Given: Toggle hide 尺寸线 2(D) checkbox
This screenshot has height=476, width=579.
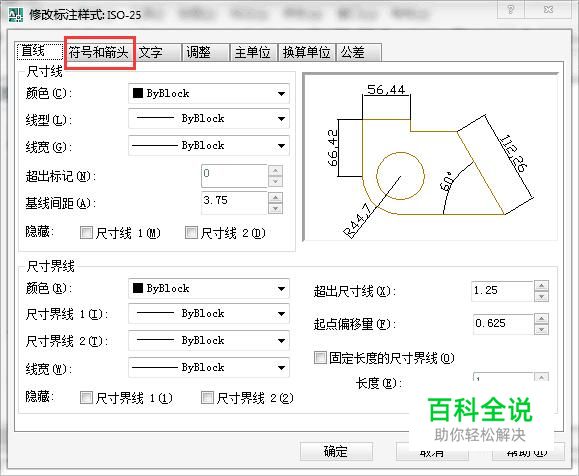Looking at the screenshot, I should pos(191,233).
